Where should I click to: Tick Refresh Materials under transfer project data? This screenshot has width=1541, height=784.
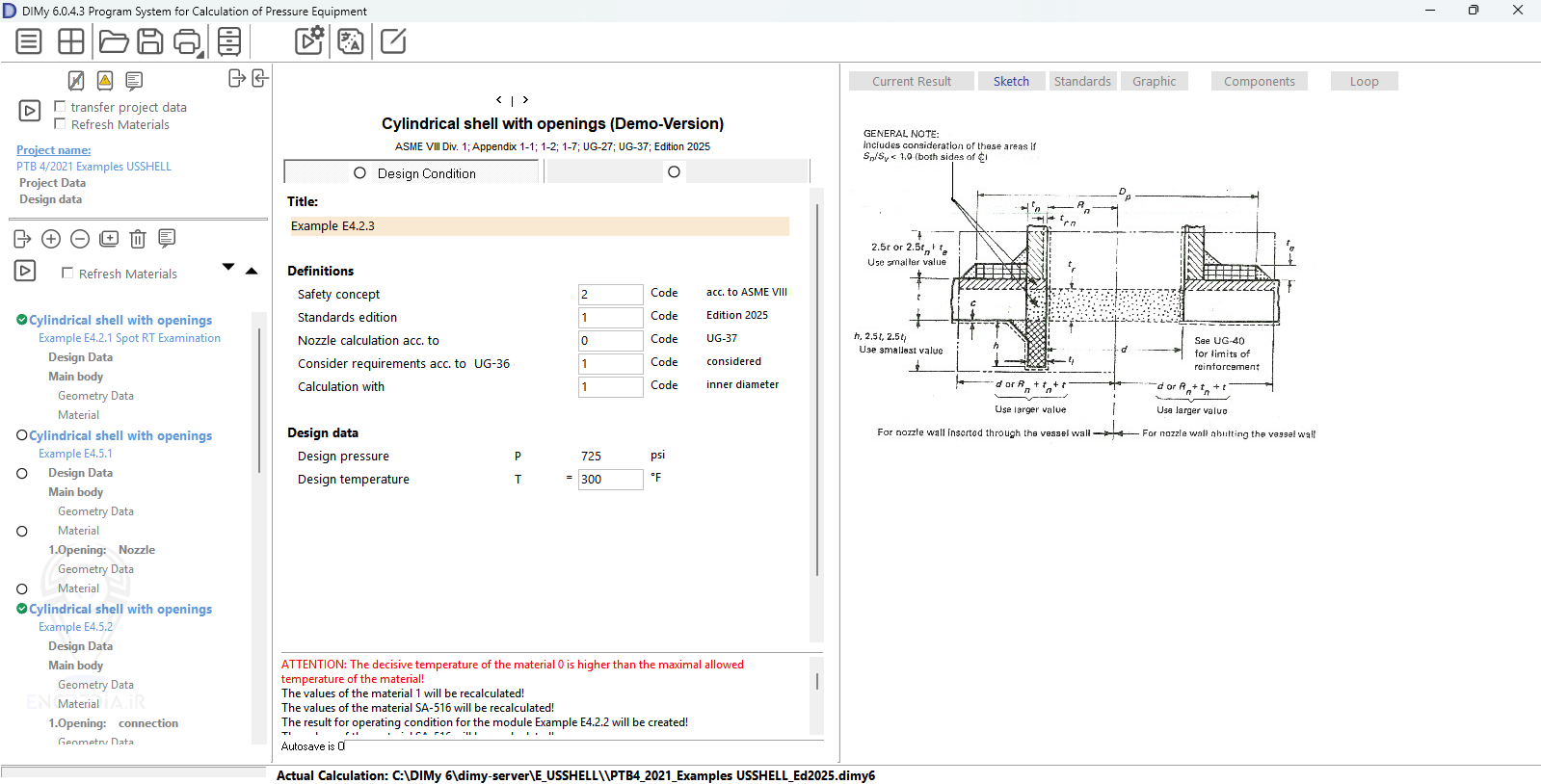tap(60, 123)
